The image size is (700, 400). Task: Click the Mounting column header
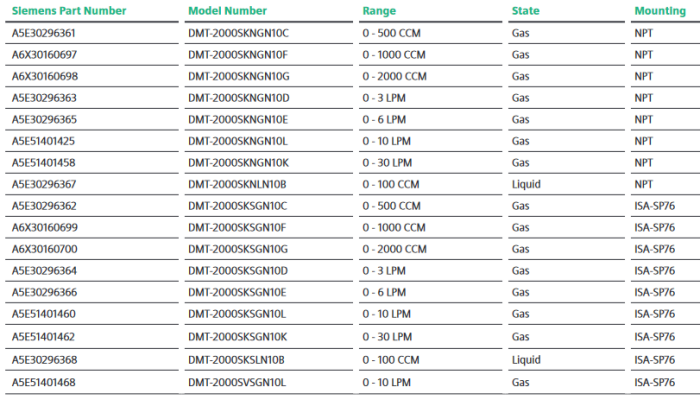pyautogui.click(x=659, y=10)
